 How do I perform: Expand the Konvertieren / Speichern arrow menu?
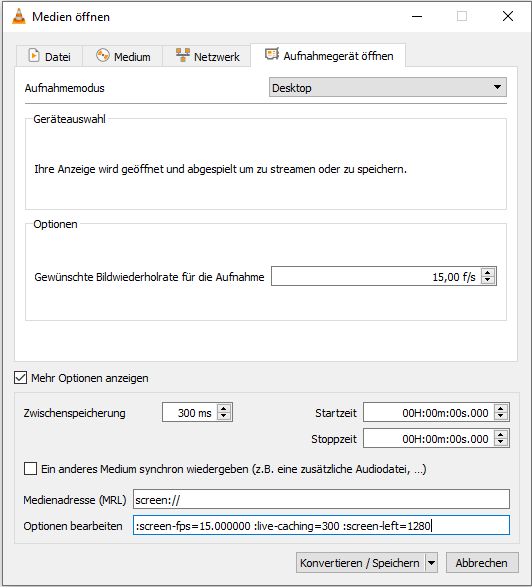coord(431,563)
